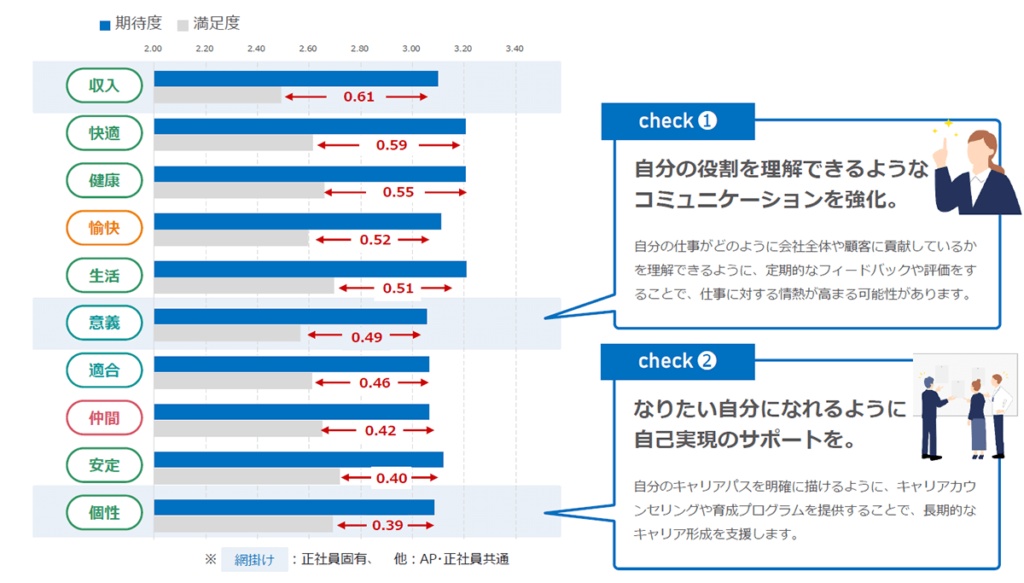Image resolution: width=1024 pixels, height=583 pixels.
Task: Select the 快適 category label
Action: click(104, 133)
